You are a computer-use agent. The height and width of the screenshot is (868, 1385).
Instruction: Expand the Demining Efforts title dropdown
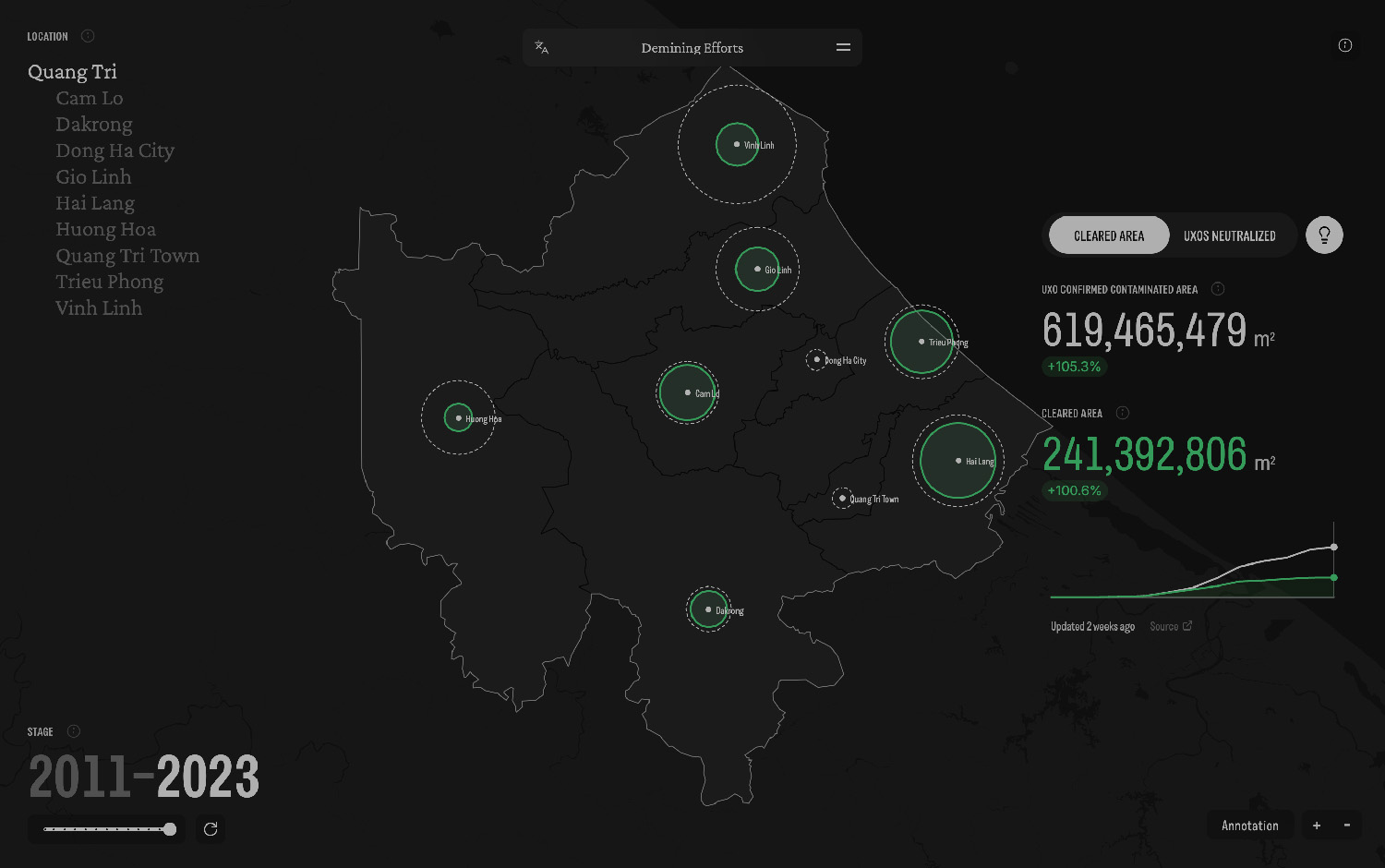(x=692, y=48)
